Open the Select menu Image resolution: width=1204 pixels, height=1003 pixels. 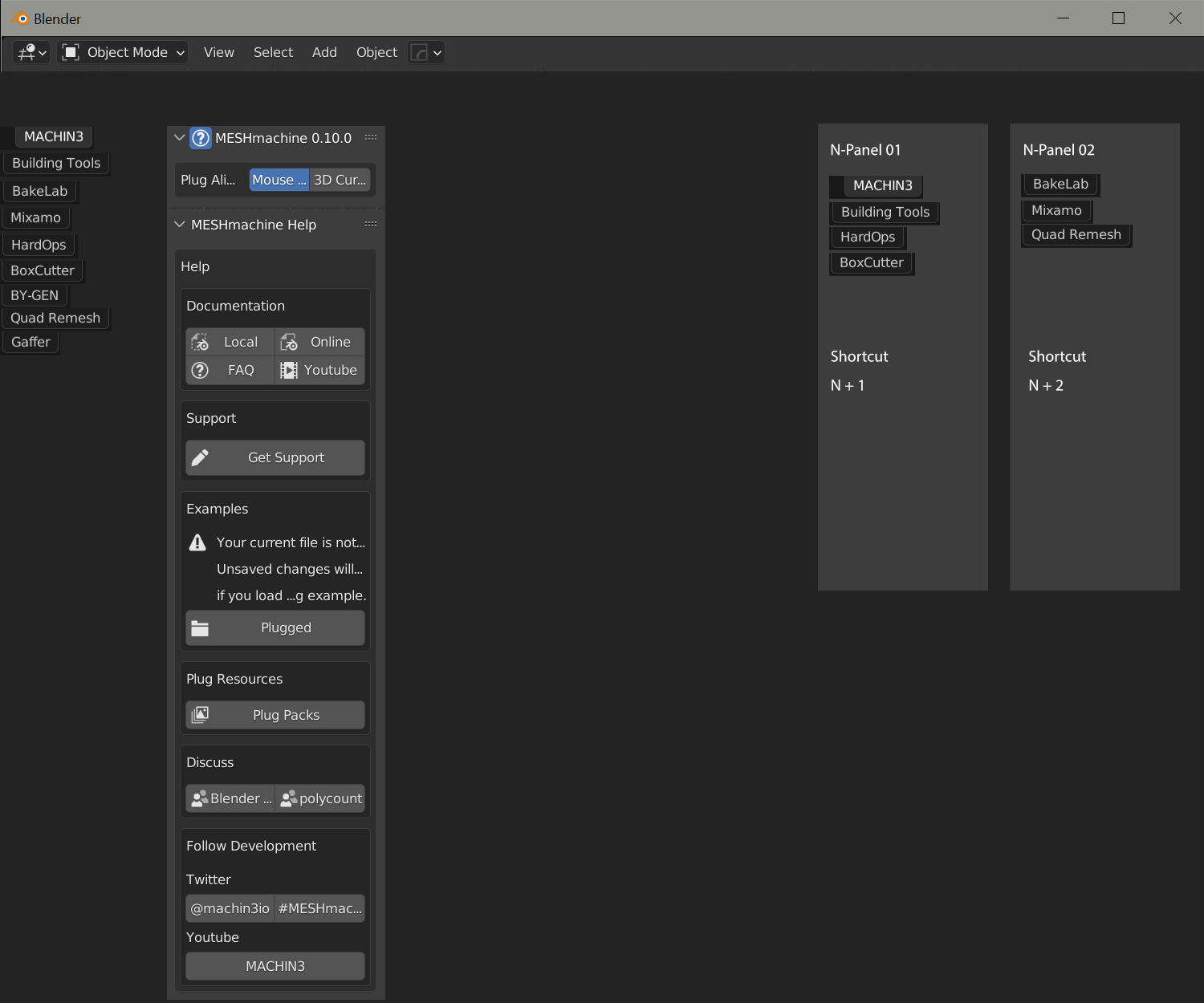click(x=273, y=52)
